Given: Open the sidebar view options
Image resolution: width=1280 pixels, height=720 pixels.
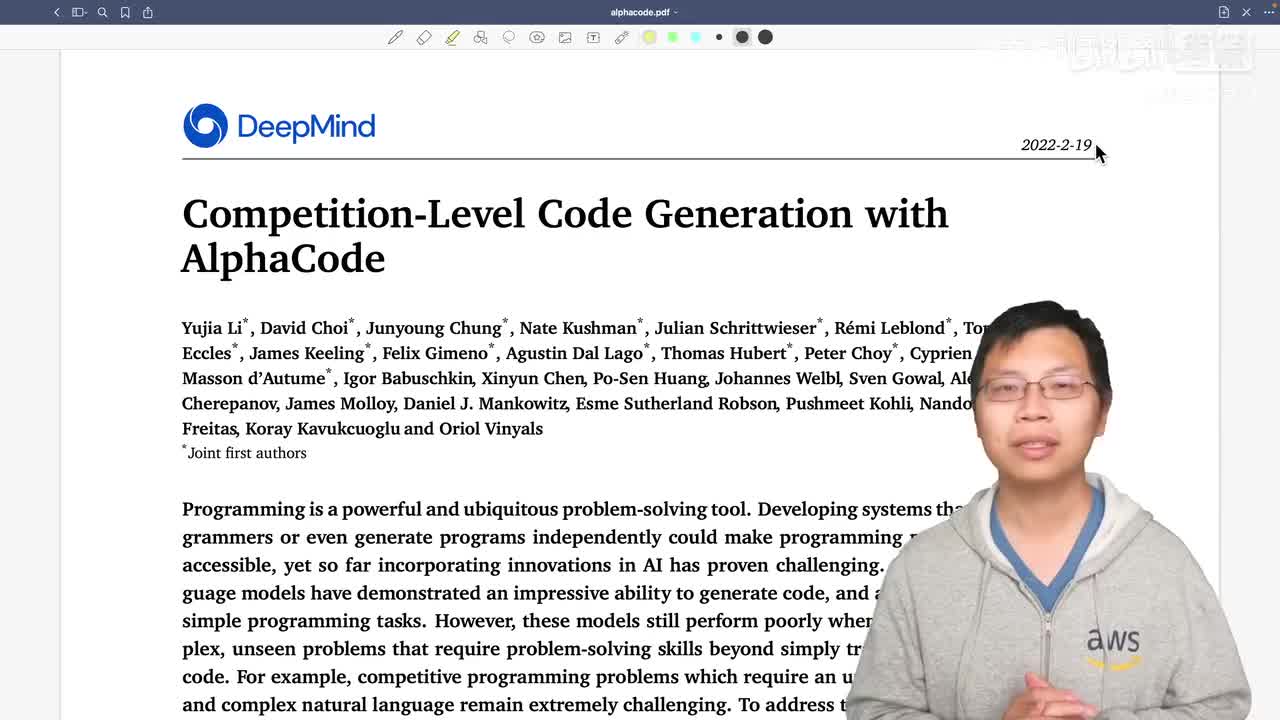Looking at the screenshot, I should point(79,12).
